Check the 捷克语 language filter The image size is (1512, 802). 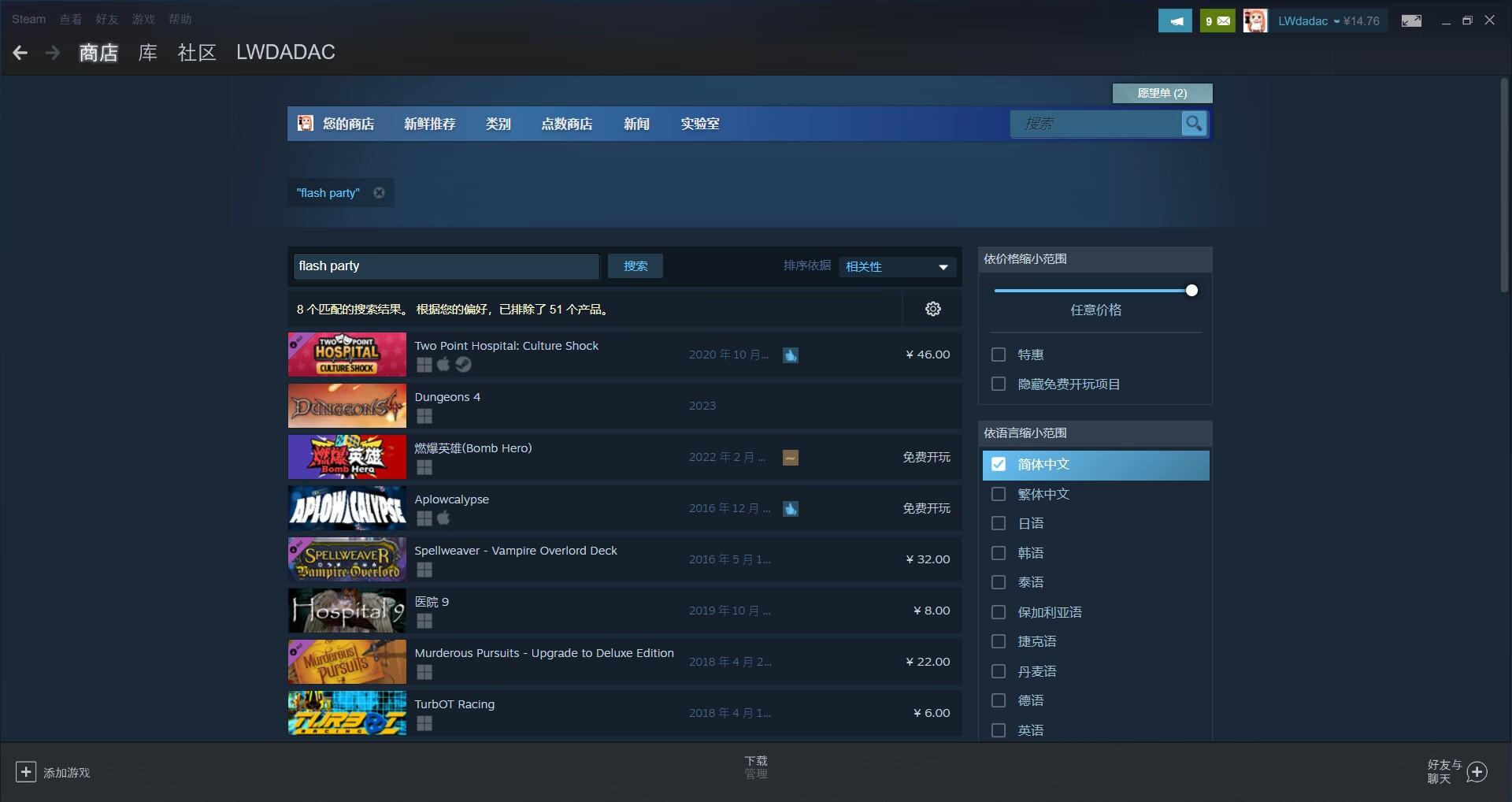pyautogui.click(x=999, y=641)
